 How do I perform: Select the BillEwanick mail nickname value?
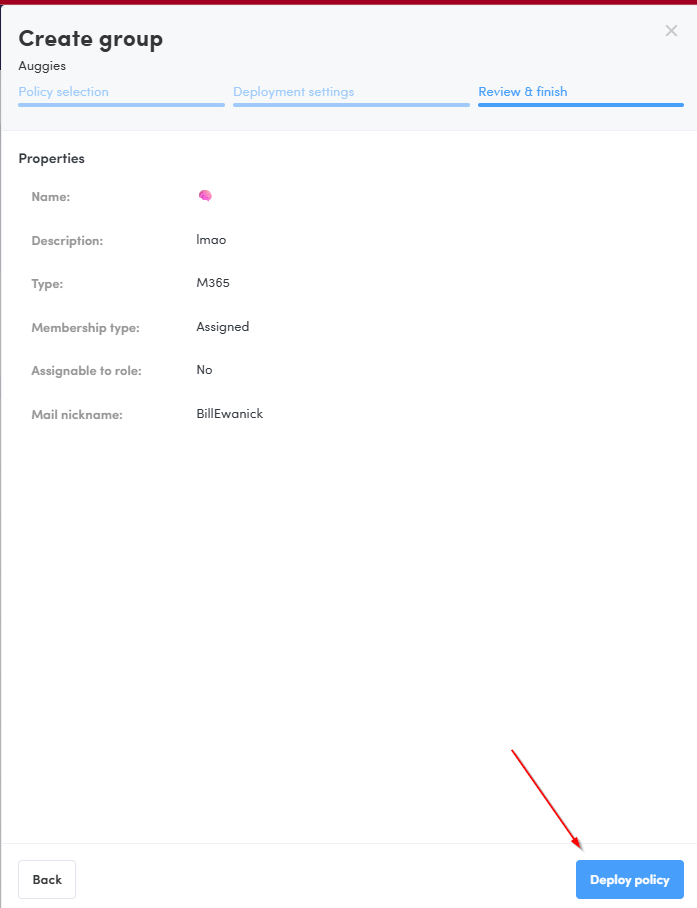(x=230, y=413)
